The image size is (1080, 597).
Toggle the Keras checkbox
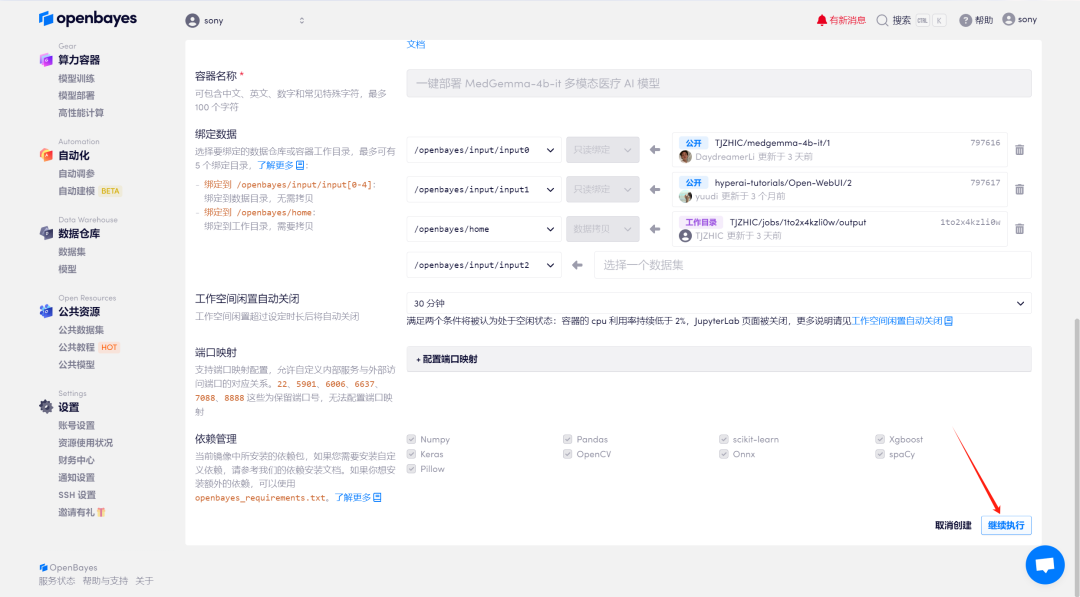coord(411,454)
